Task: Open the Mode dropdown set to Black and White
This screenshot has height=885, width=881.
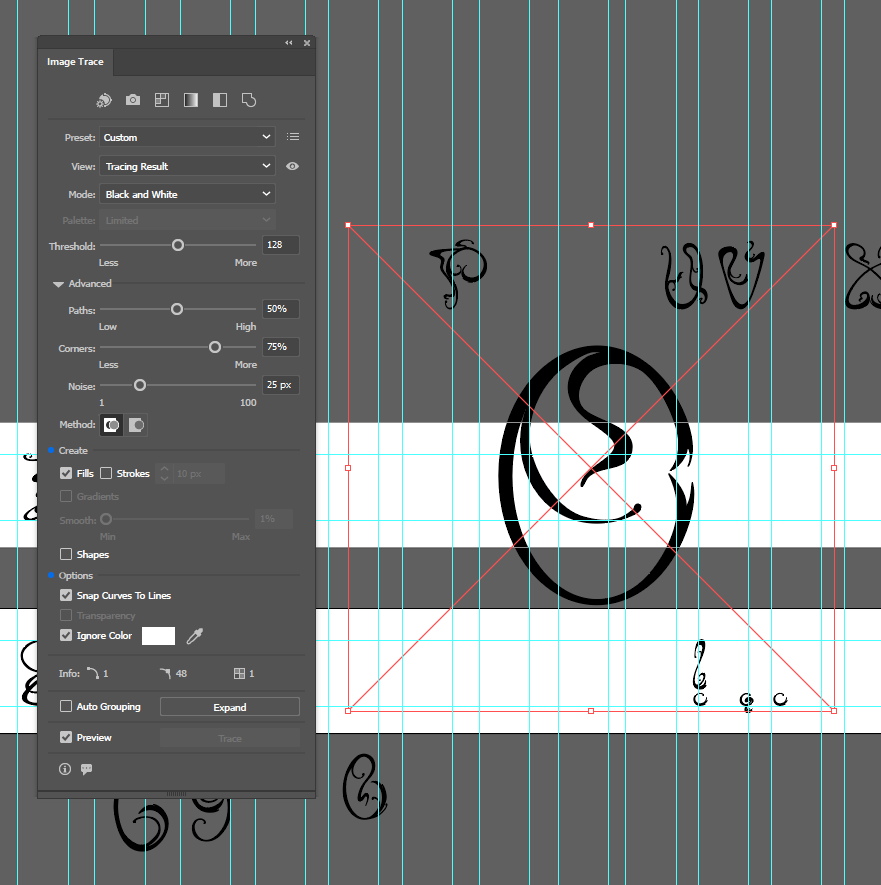Action: pos(187,194)
